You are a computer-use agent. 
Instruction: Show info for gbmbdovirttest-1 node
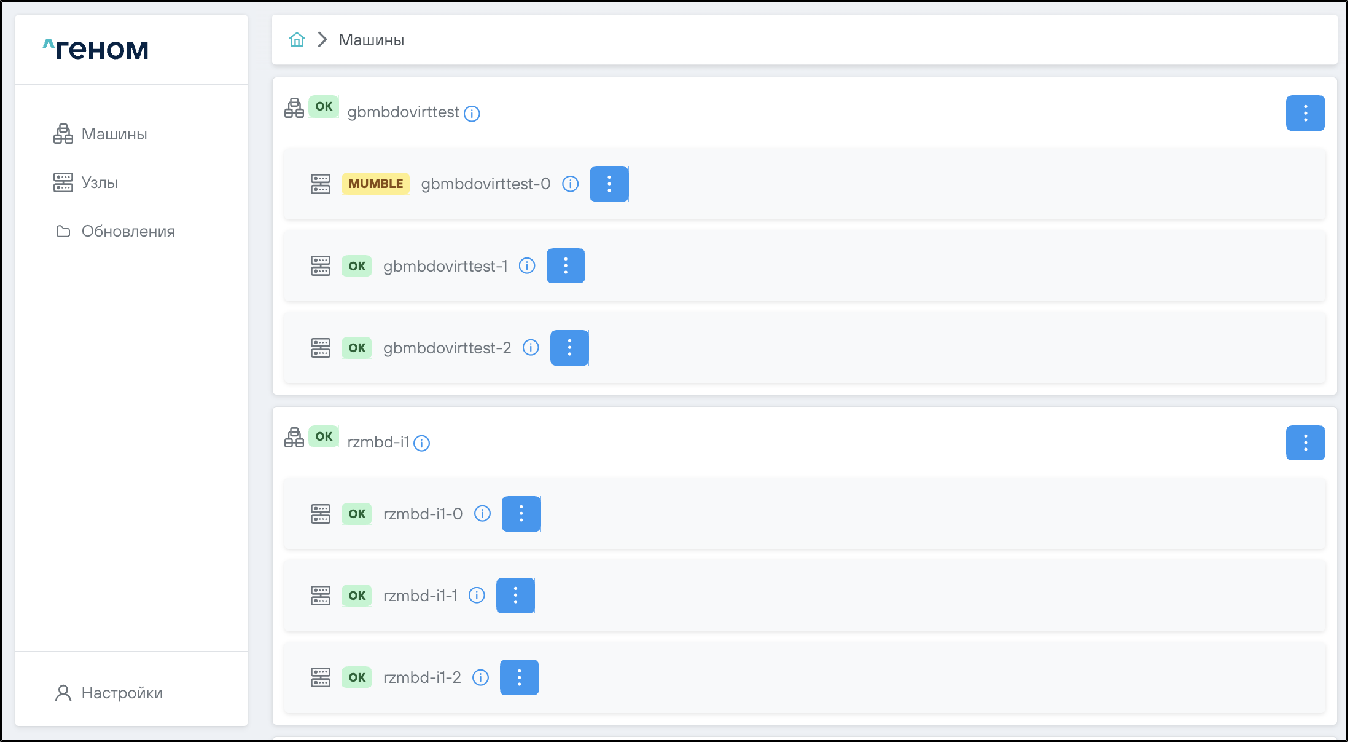[527, 266]
